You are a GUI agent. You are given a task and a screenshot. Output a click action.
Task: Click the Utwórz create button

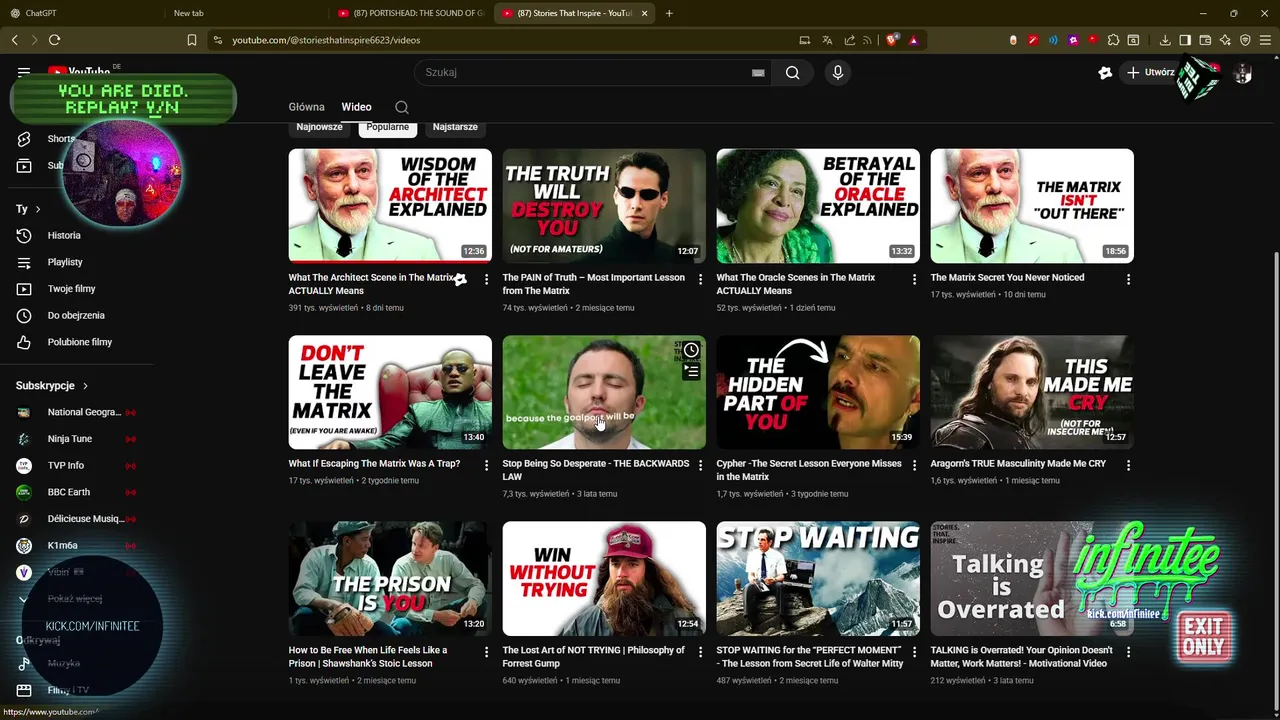tap(1150, 72)
